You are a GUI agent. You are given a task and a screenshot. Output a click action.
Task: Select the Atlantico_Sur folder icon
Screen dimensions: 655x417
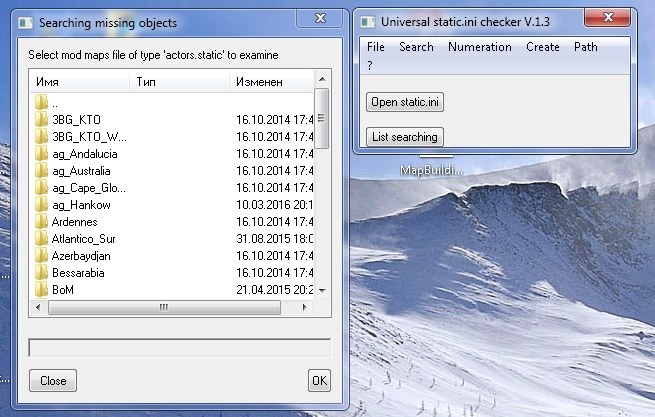[x=41, y=239]
